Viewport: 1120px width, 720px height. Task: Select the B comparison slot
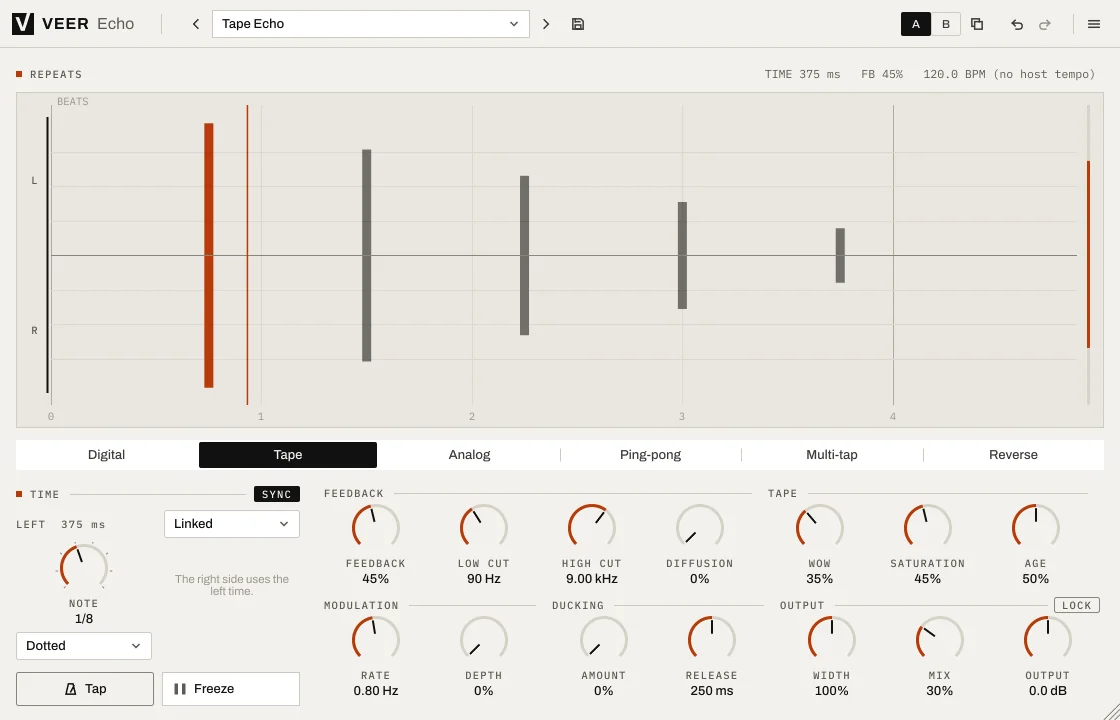click(946, 24)
